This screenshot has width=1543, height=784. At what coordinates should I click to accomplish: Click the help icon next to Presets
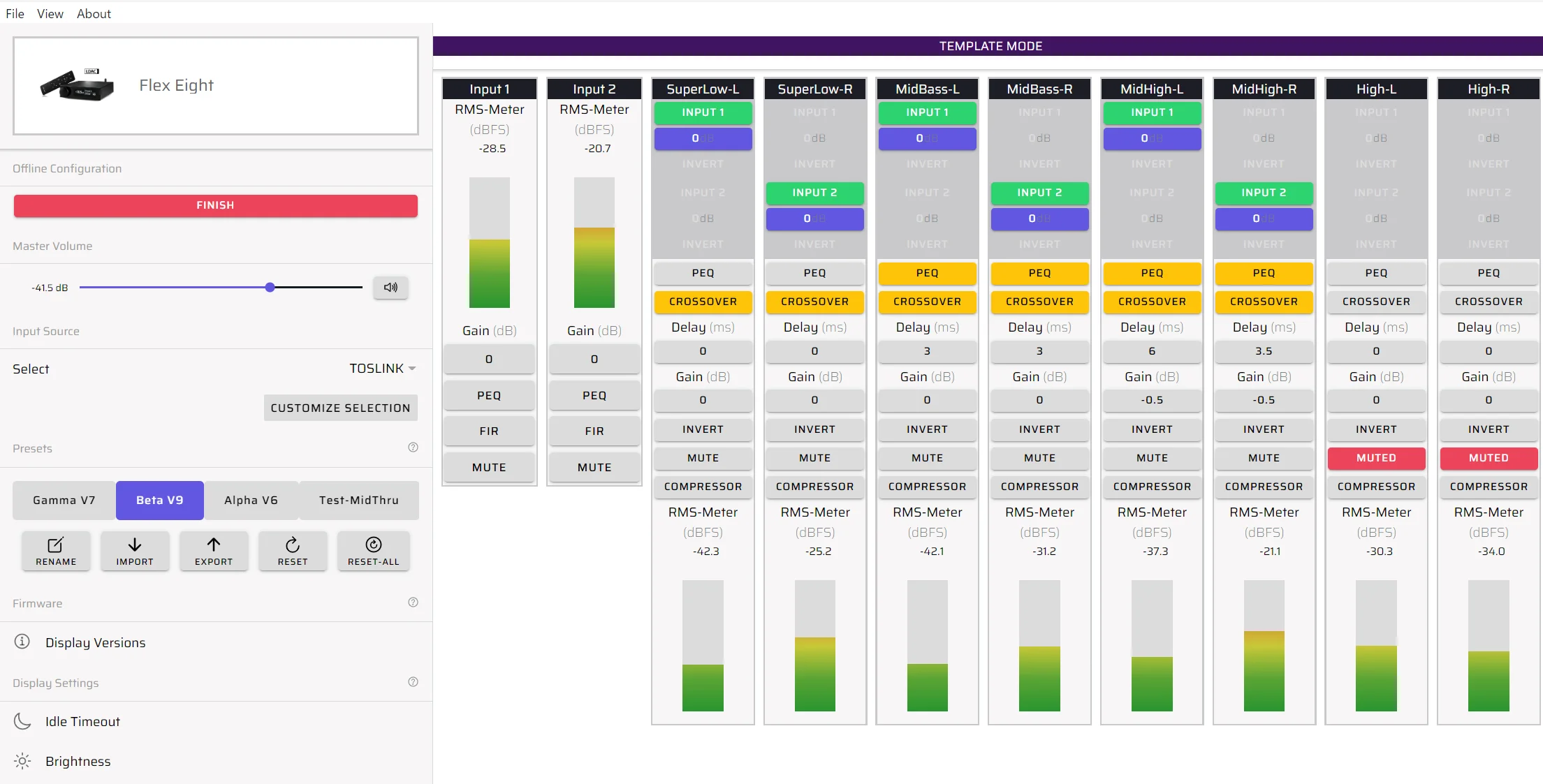[413, 448]
